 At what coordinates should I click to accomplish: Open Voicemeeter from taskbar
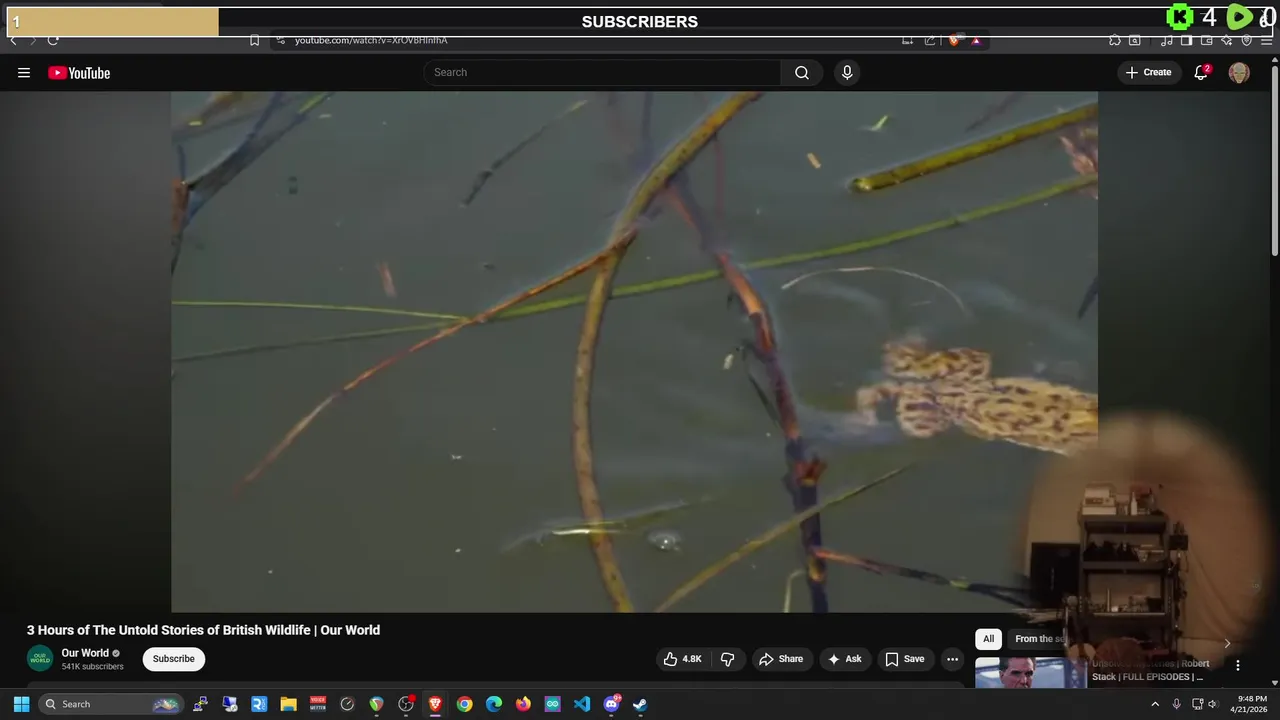coord(318,704)
